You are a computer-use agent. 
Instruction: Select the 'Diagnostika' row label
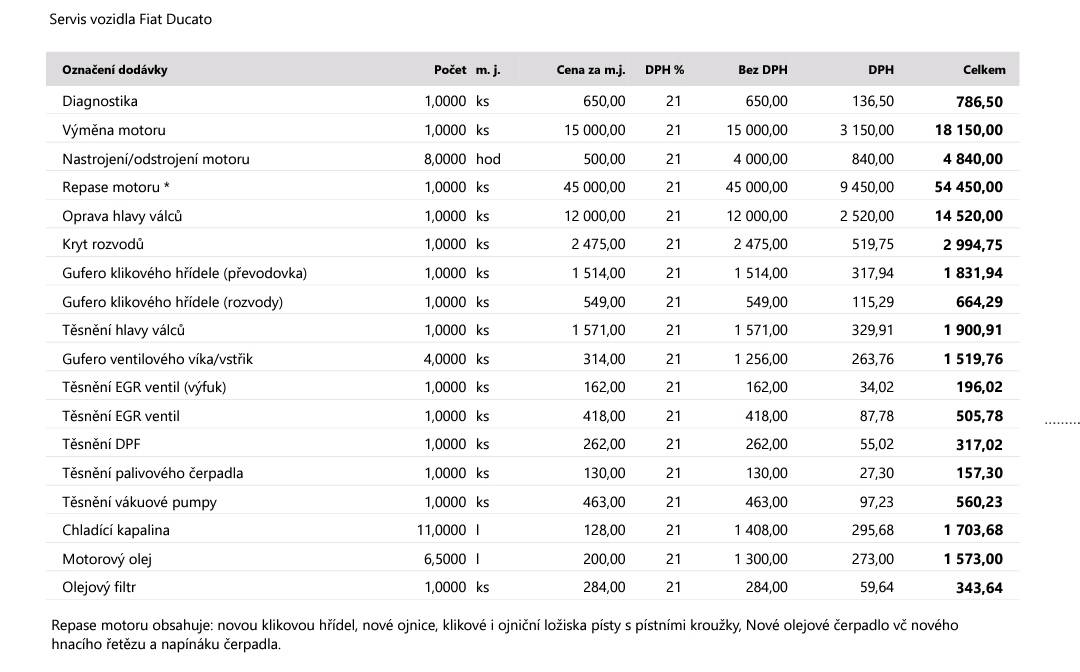[x=100, y=101]
